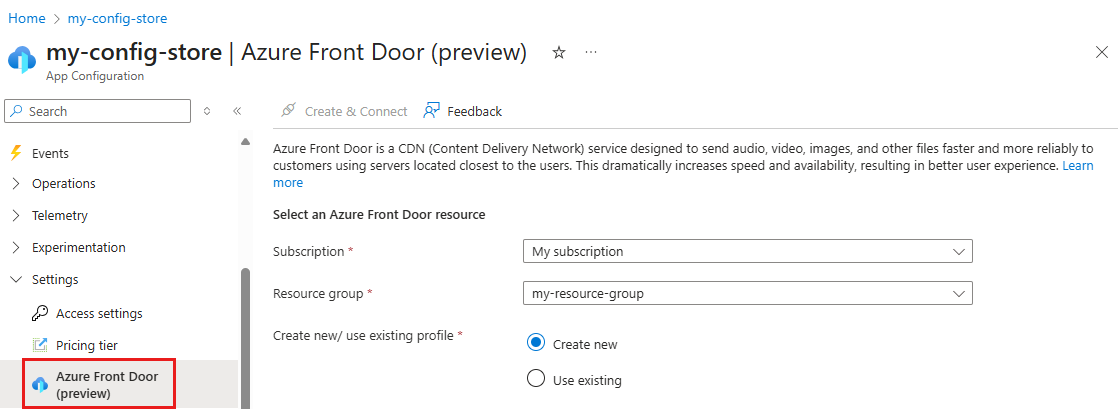1119x409 pixels.
Task: Click the sidebar Search field
Action: pos(98,111)
